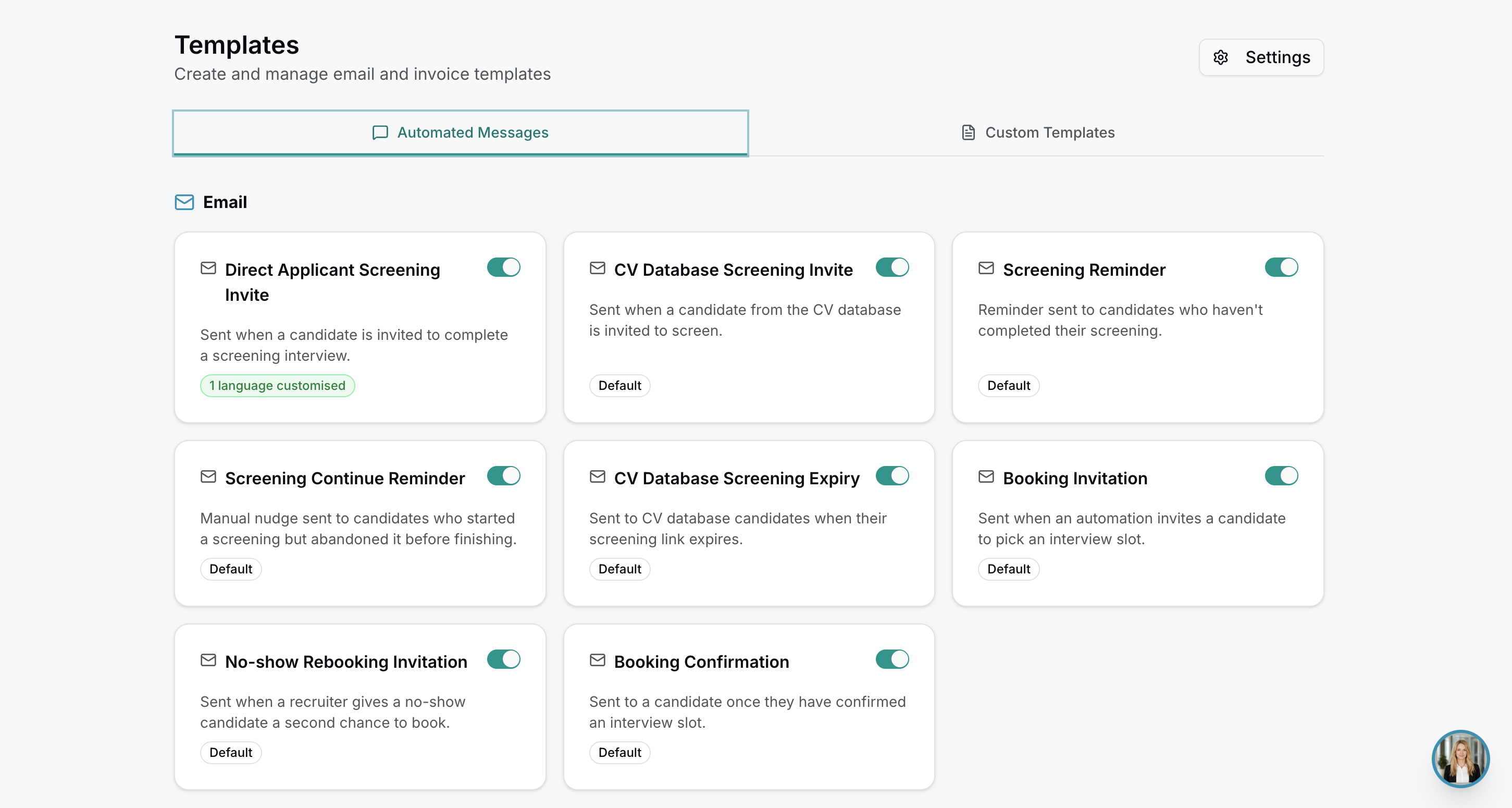Open the 'Screening Reminder' card title
The width and height of the screenshot is (1512, 808).
1084,270
